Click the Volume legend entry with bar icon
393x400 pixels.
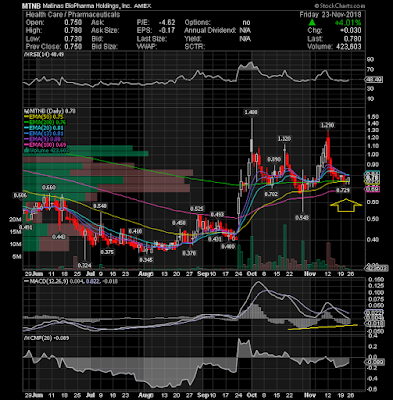coord(46,150)
